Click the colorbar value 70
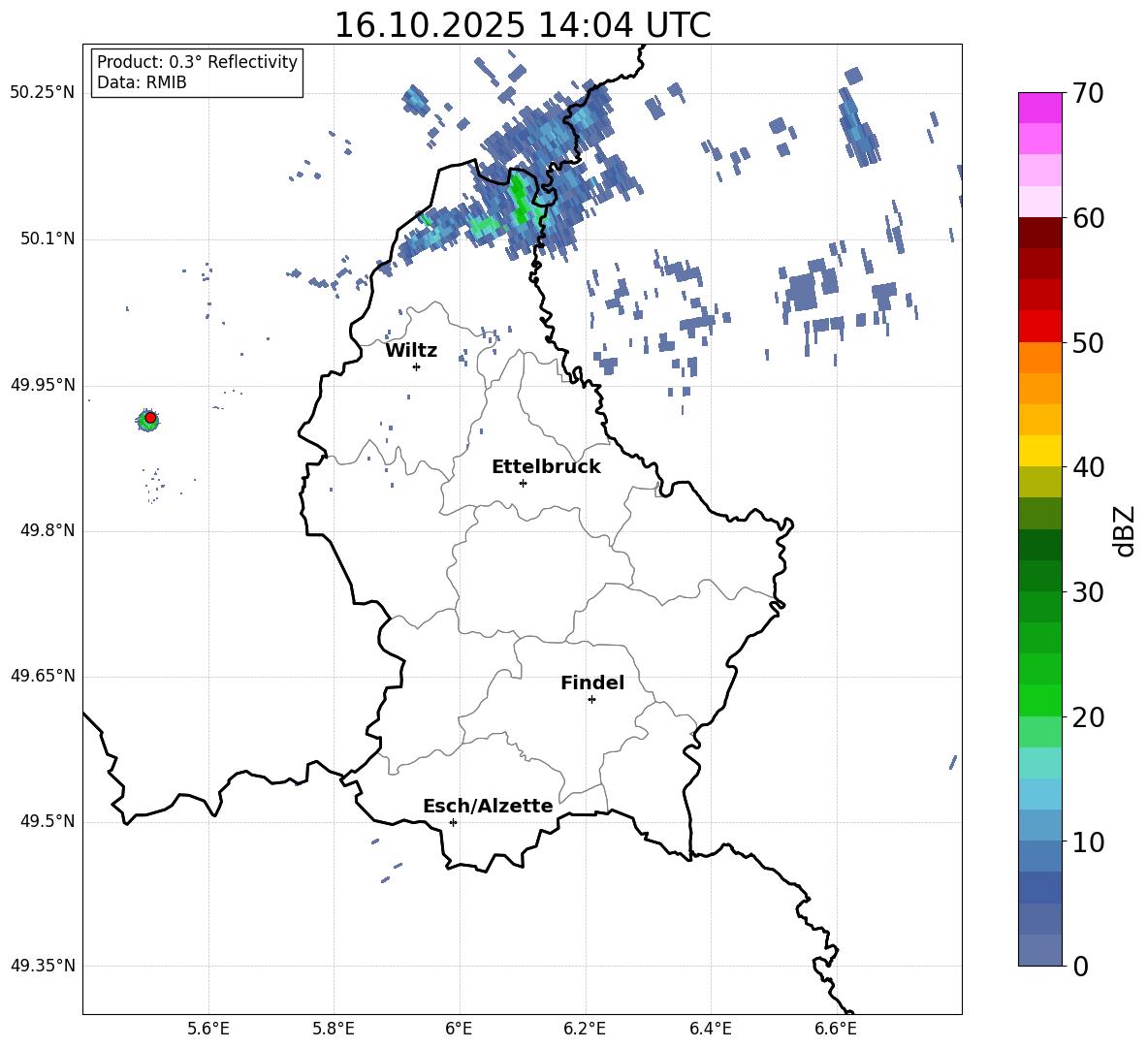Image resolution: width=1148 pixels, height=1048 pixels. [x=1088, y=94]
